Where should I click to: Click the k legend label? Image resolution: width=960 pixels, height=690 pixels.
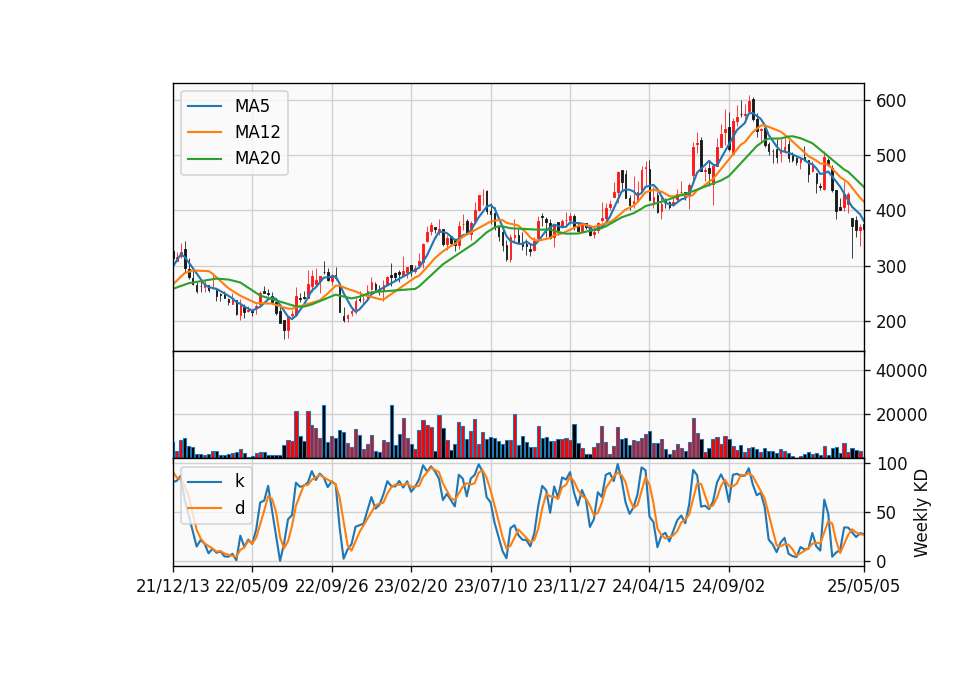click(239, 481)
